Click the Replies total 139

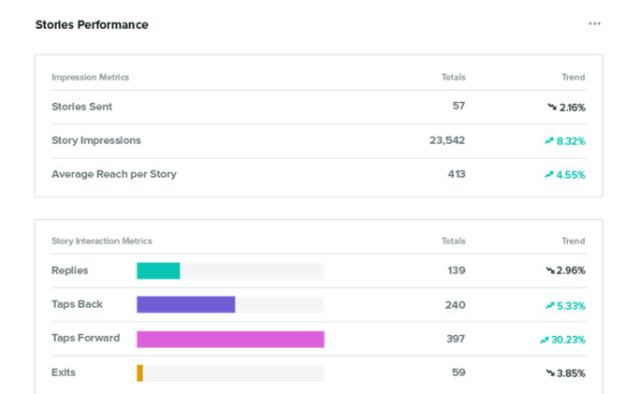pyautogui.click(x=456, y=270)
